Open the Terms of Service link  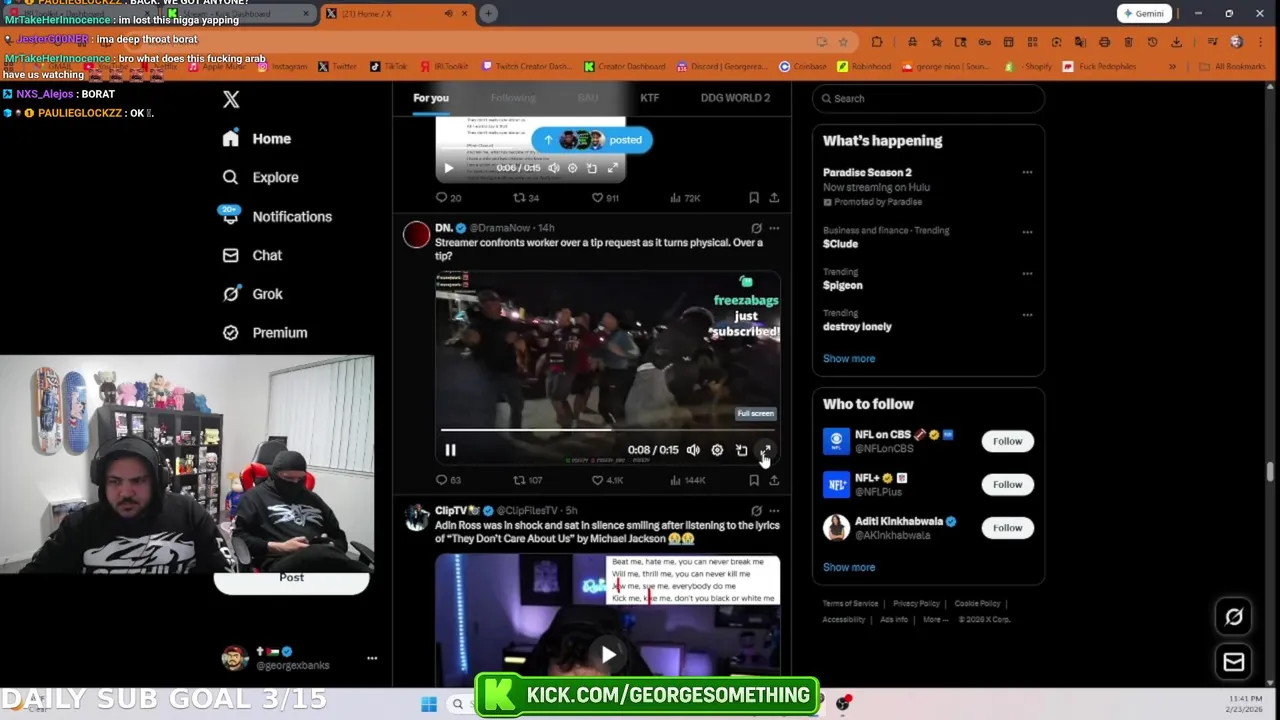[x=850, y=604]
